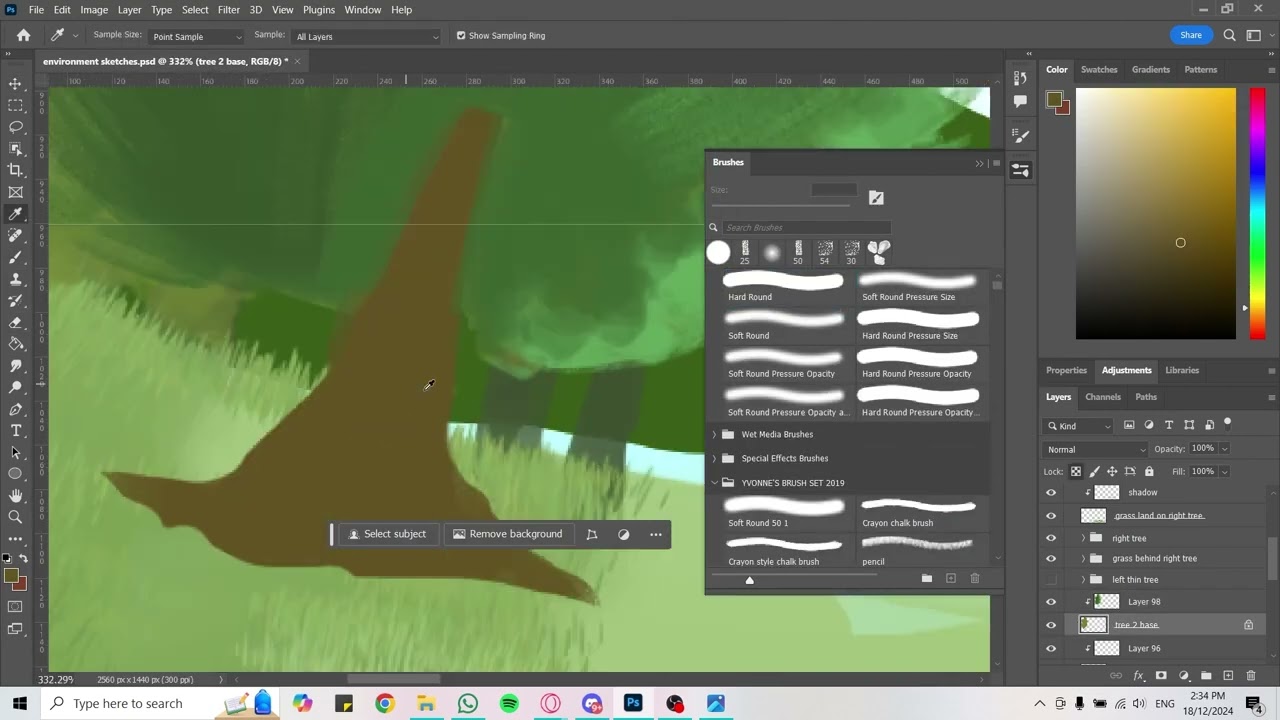Click the Select subject button
1280x720 pixels.
click(x=387, y=534)
